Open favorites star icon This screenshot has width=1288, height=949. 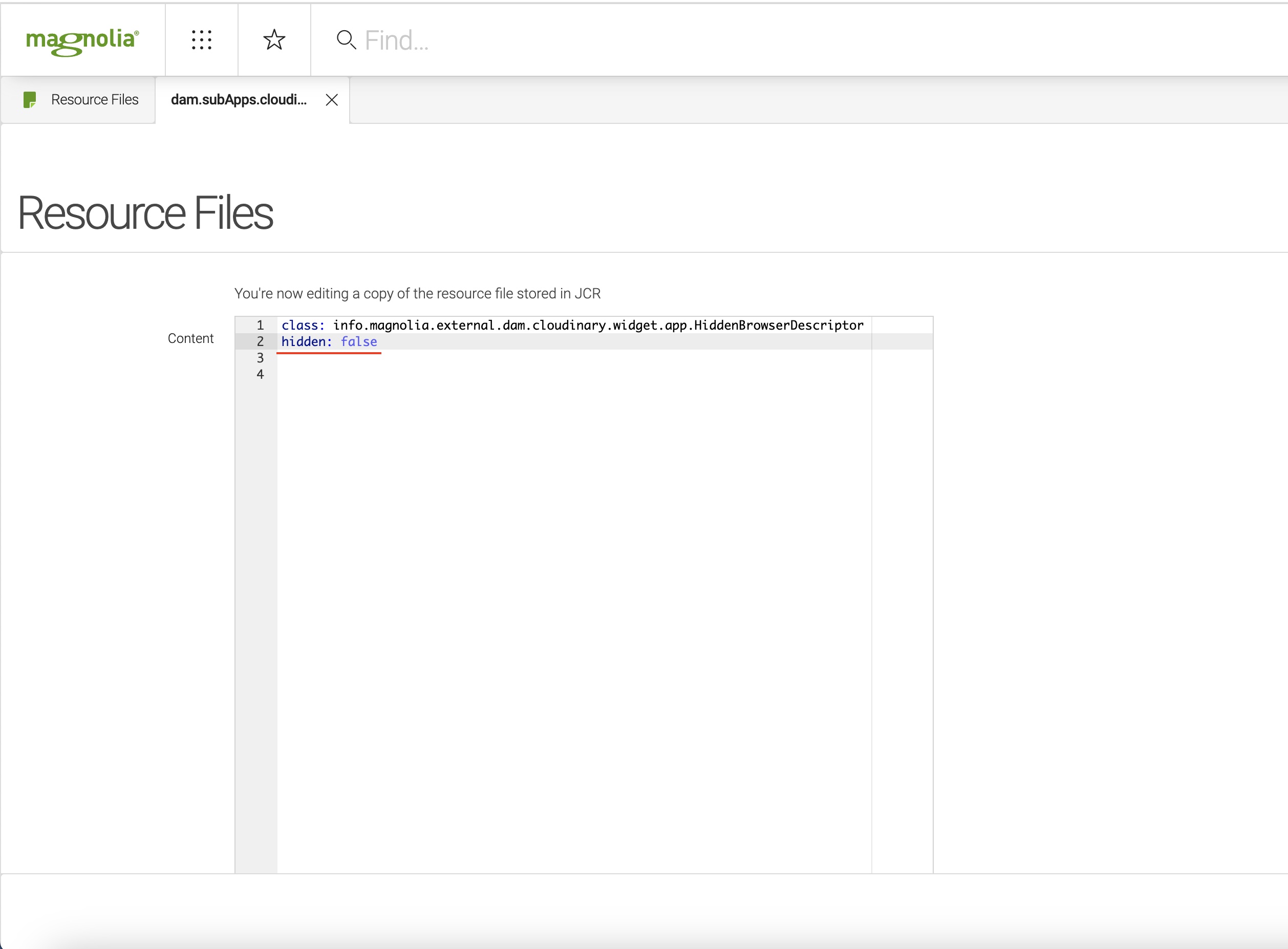274,40
